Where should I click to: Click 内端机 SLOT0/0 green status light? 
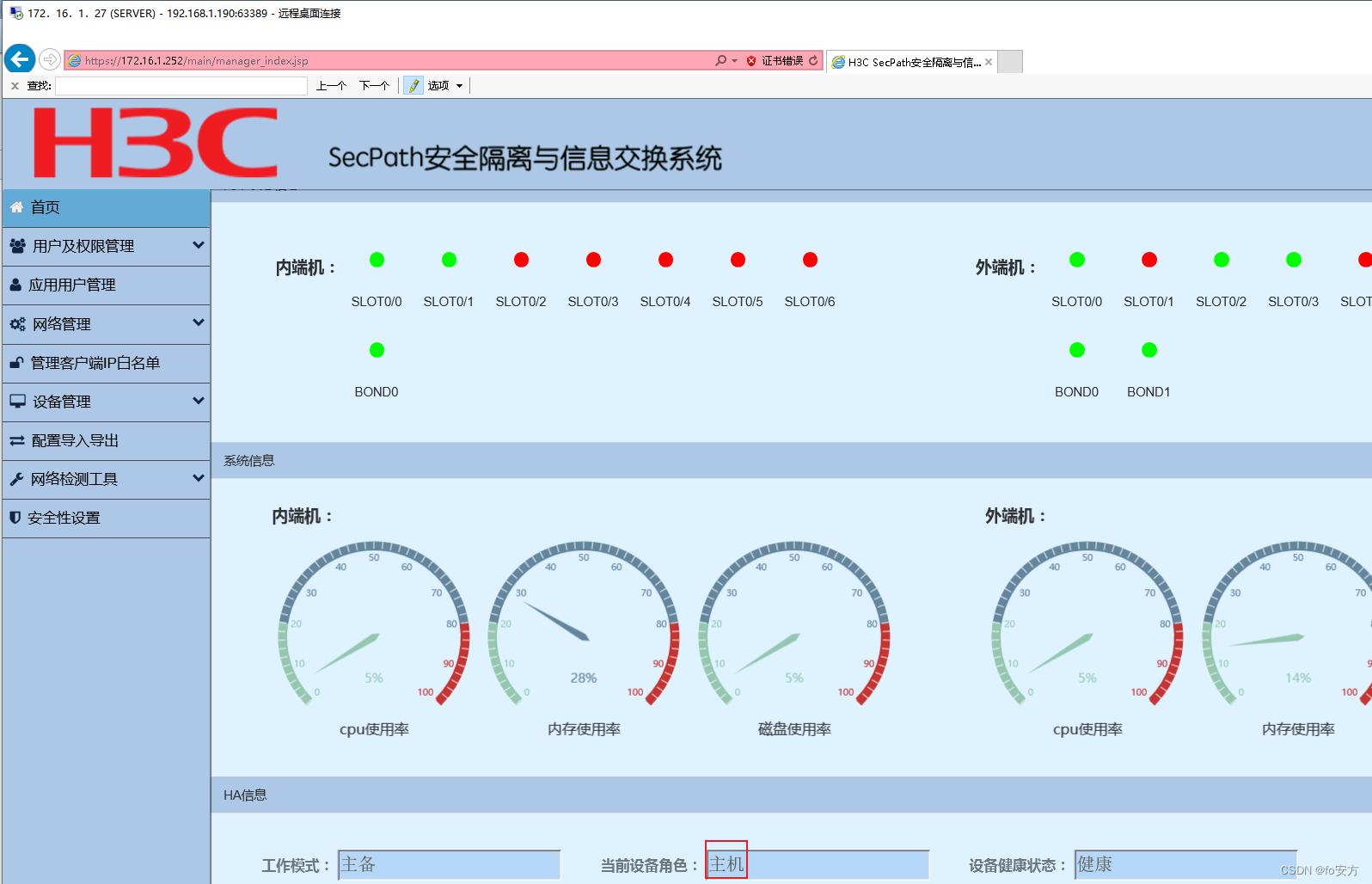377,260
